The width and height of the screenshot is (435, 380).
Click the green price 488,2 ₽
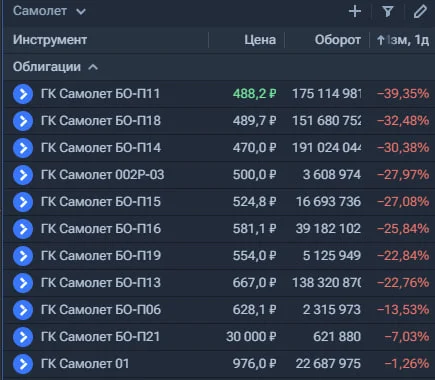(x=255, y=94)
